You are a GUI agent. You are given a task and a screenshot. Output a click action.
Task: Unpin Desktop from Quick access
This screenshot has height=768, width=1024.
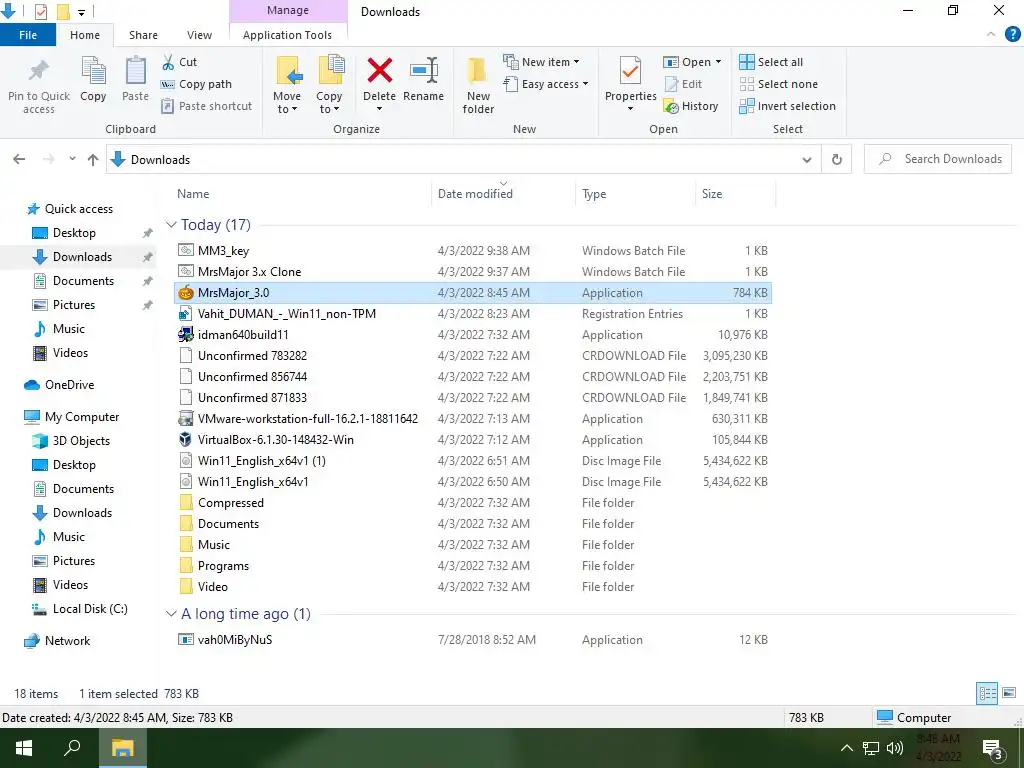pos(148,233)
